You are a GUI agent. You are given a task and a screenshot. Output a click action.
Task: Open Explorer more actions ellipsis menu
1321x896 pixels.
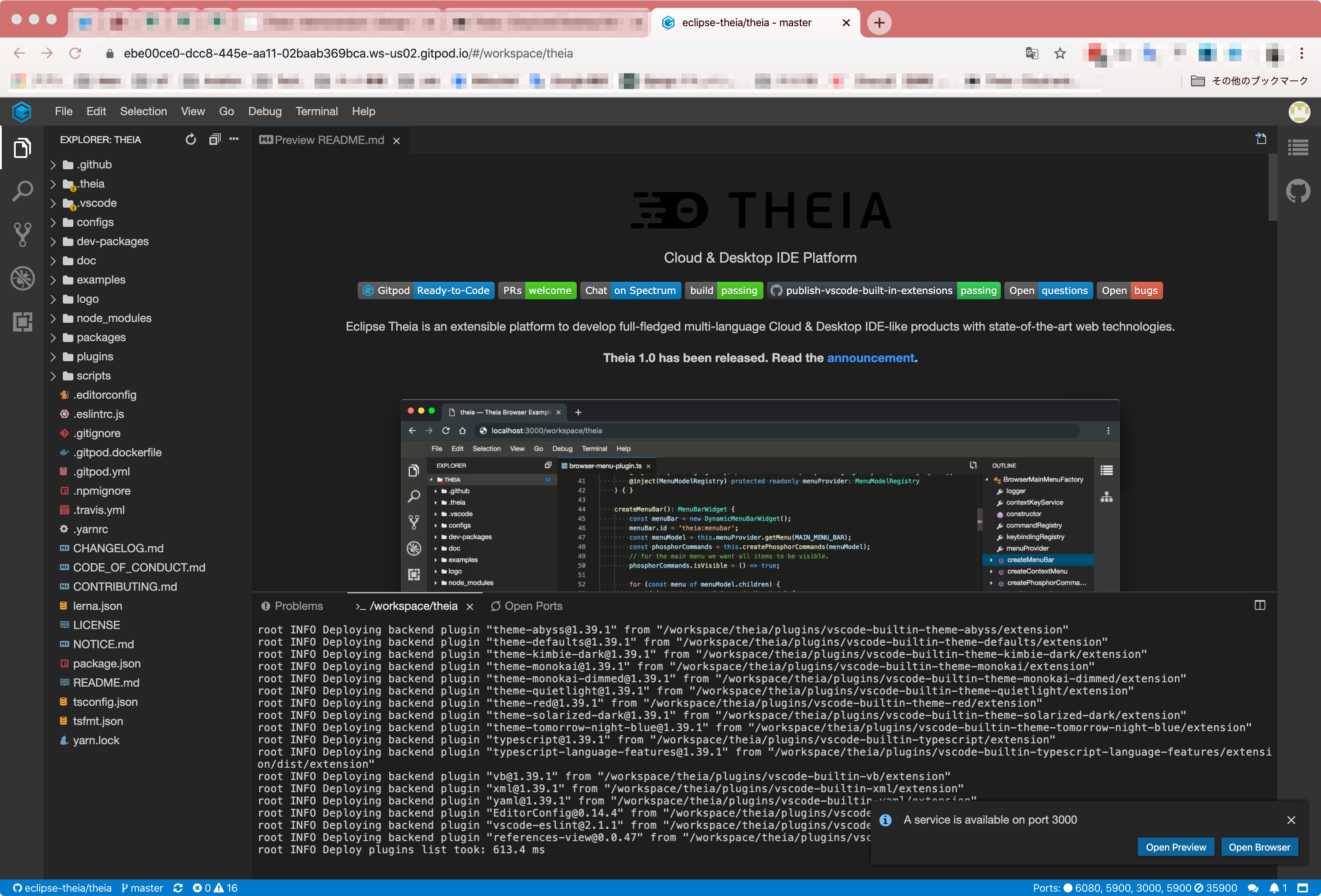point(234,139)
